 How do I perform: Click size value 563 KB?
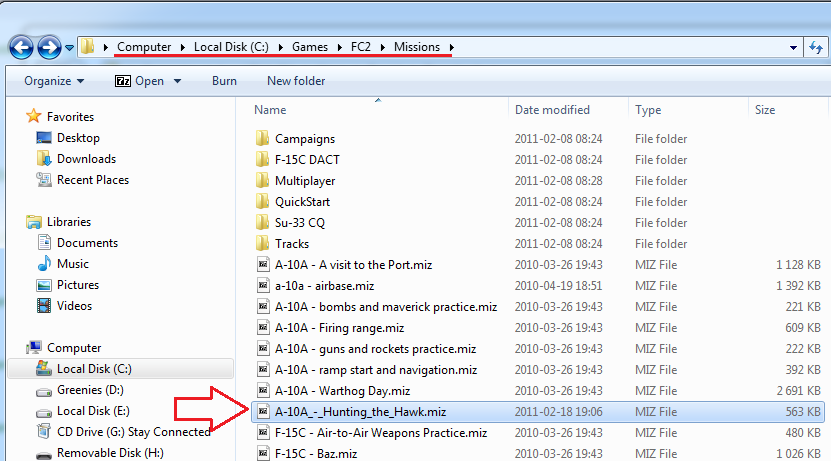[803, 412]
